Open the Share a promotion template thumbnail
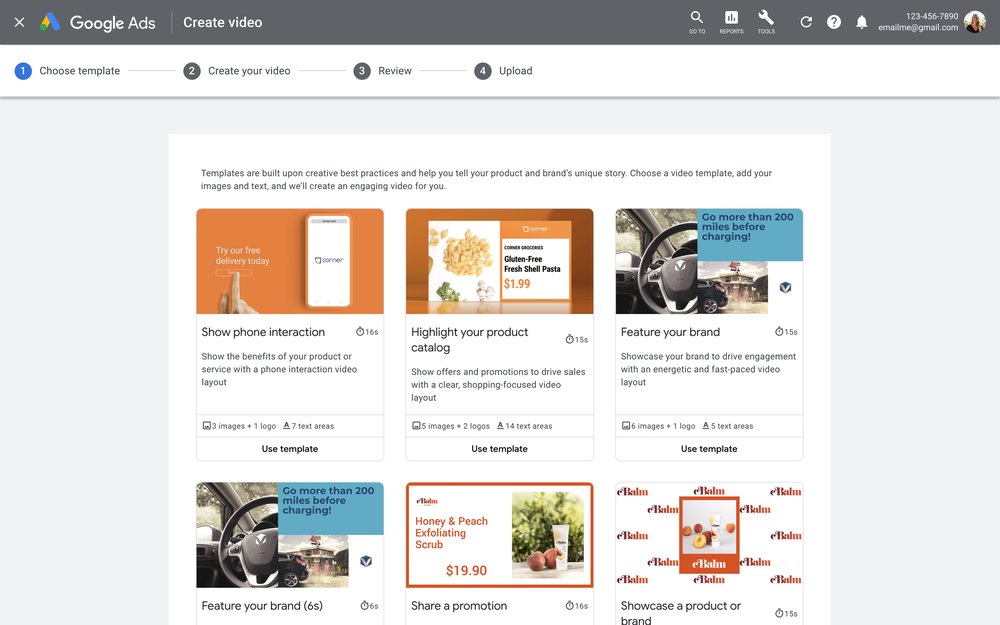Image resolution: width=1000 pixels, height=625 pixels. coord(499,534)
